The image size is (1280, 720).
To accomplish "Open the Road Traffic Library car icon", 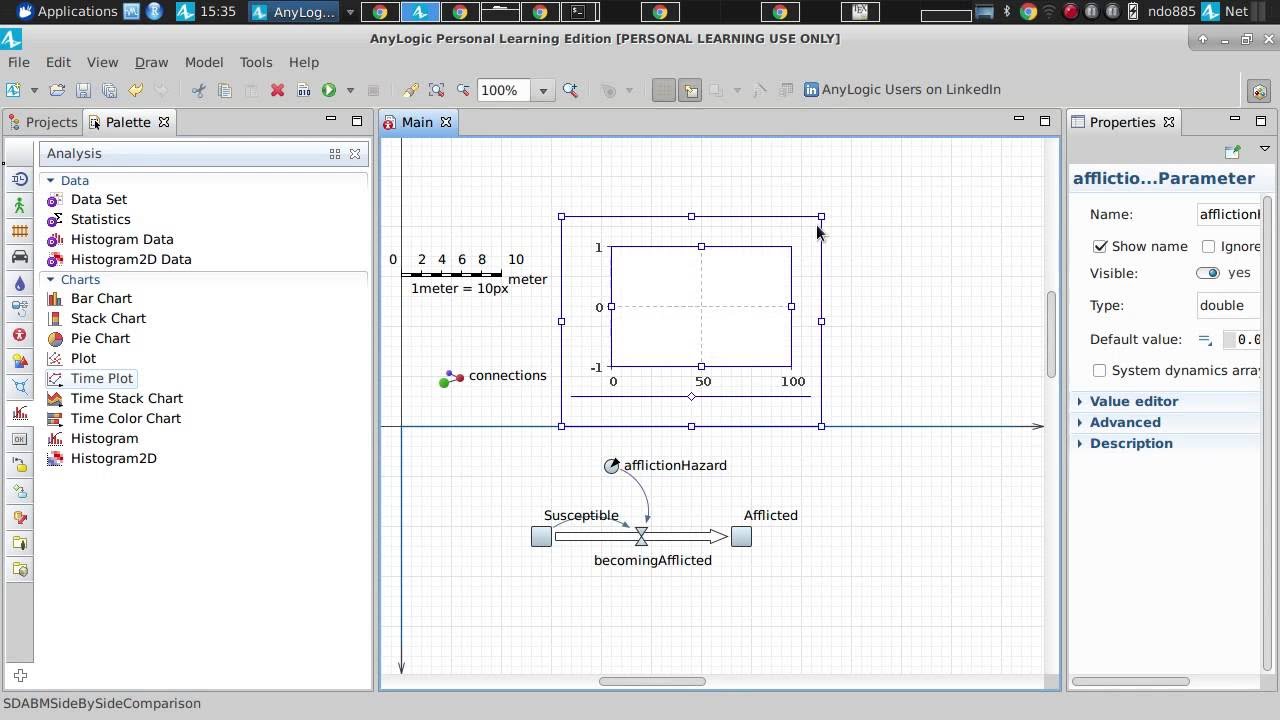I will (x=19, y=257).
